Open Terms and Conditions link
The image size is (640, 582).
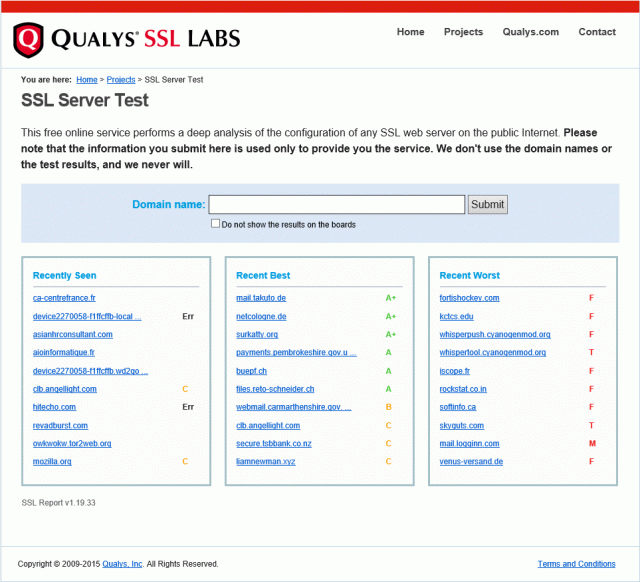576,564
